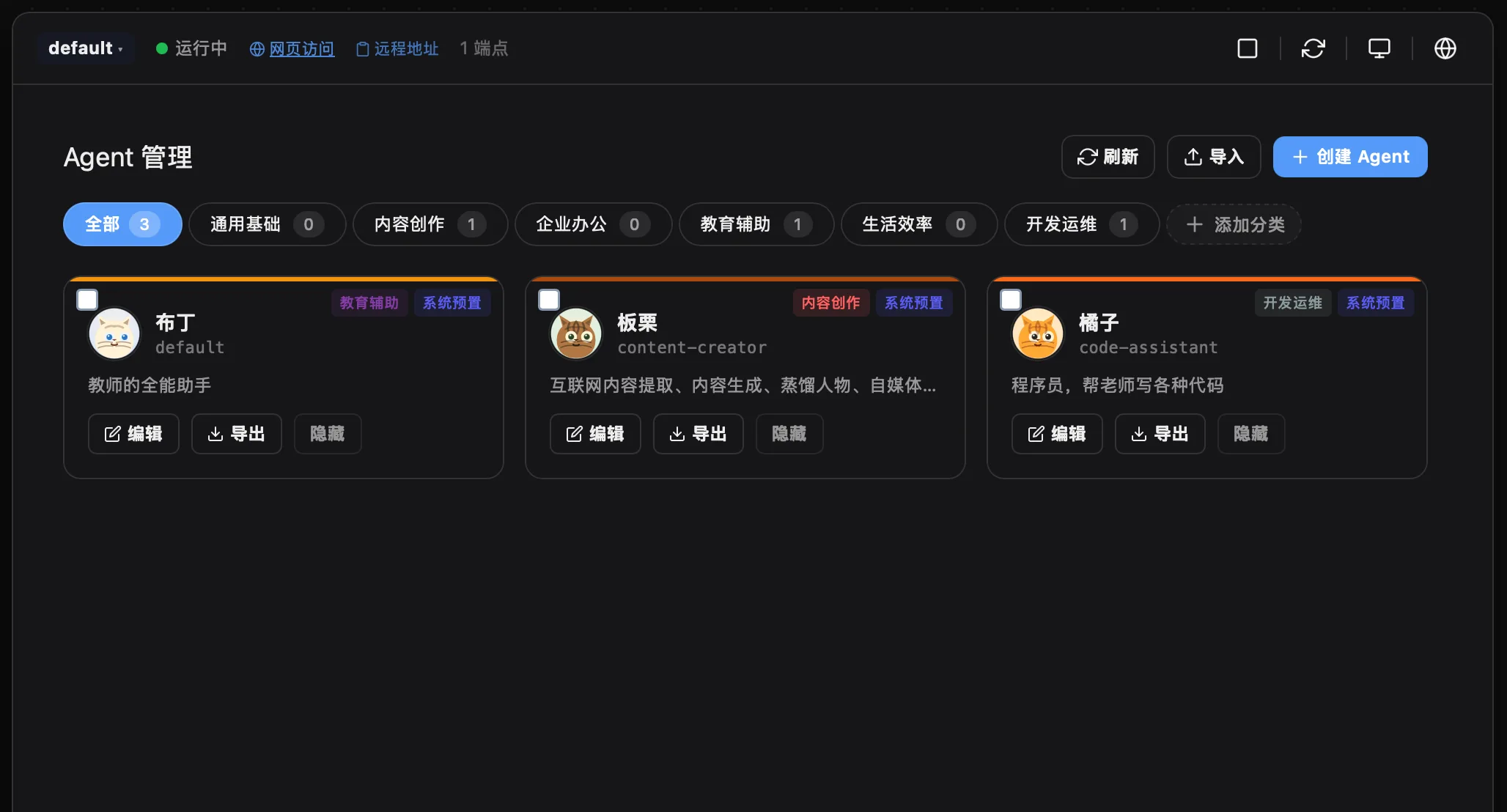
Task: Click the 1 端点 endpoint count
Action: (484, 48)
